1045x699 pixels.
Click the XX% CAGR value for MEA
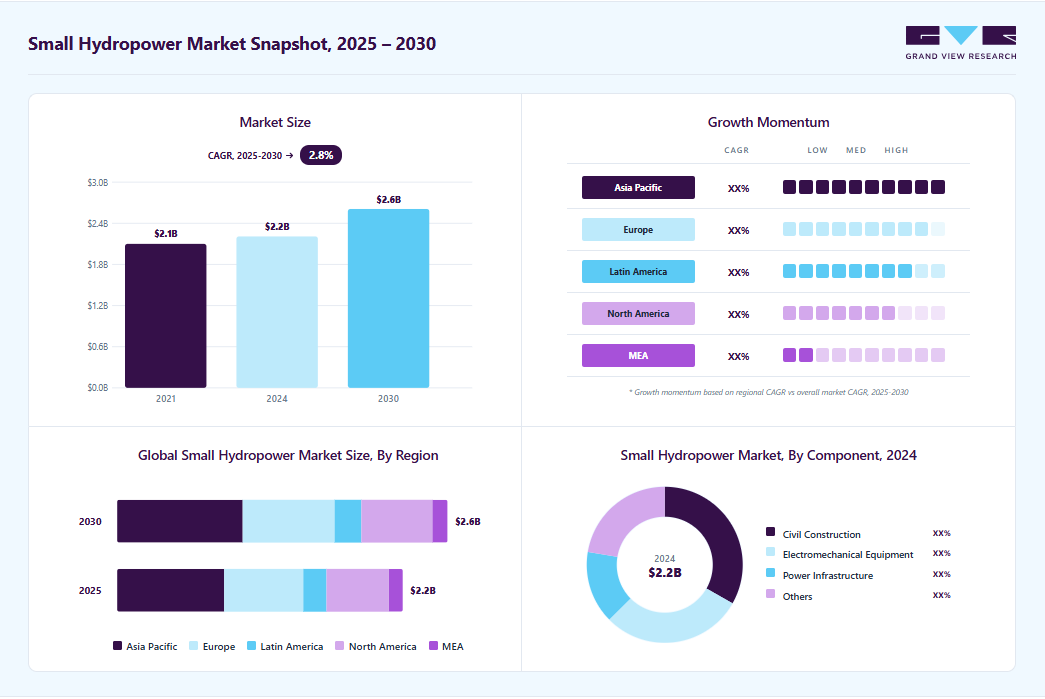click(x=738, y=356)
